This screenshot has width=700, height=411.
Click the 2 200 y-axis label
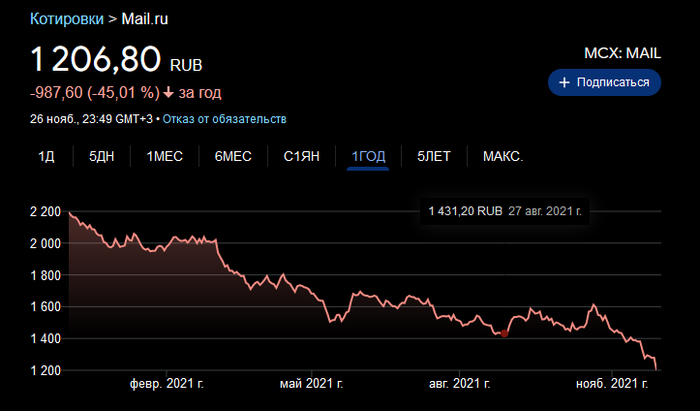click(45, 212)
